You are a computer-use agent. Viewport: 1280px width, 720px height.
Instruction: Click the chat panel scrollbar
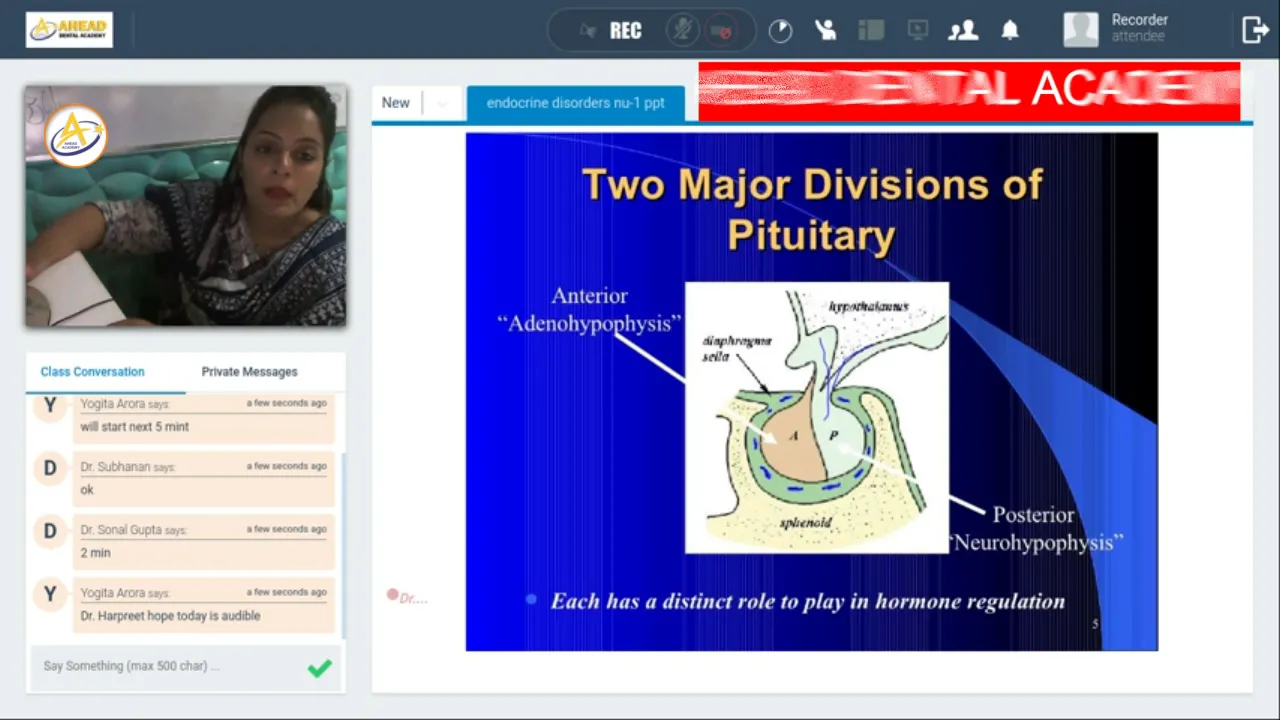tap(343, 545)
